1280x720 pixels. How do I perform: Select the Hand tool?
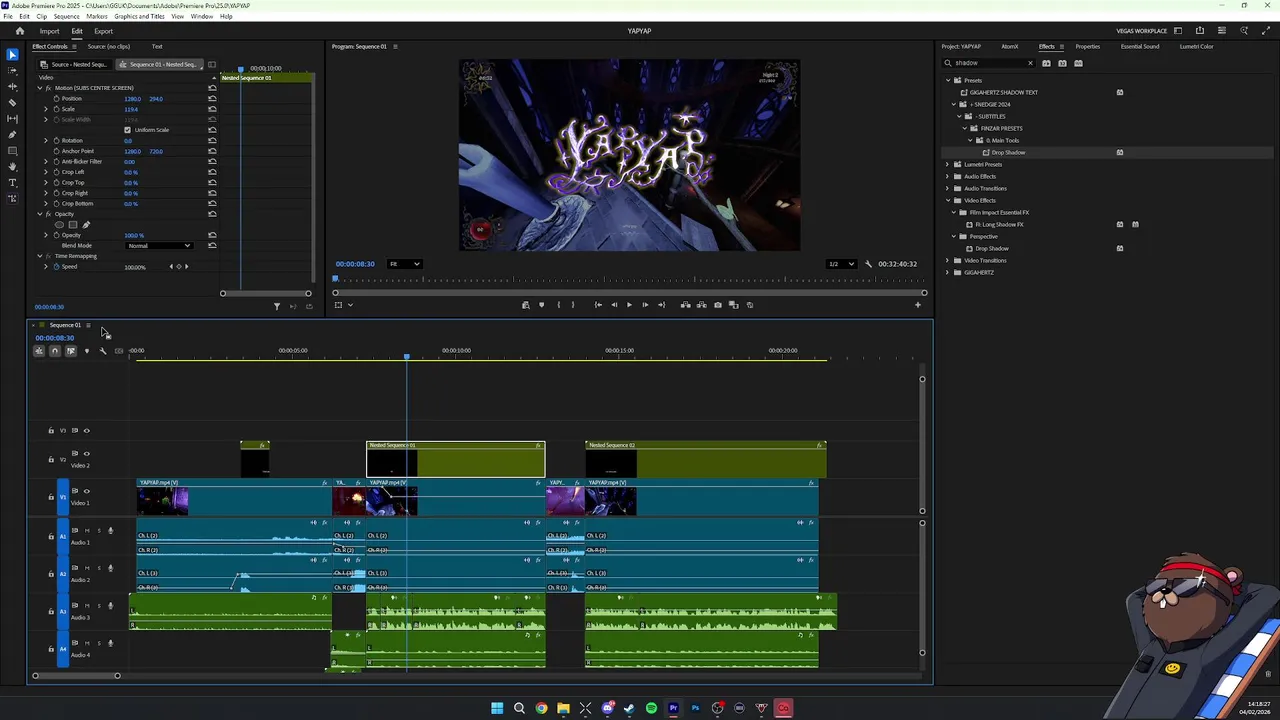pos(12,167)
